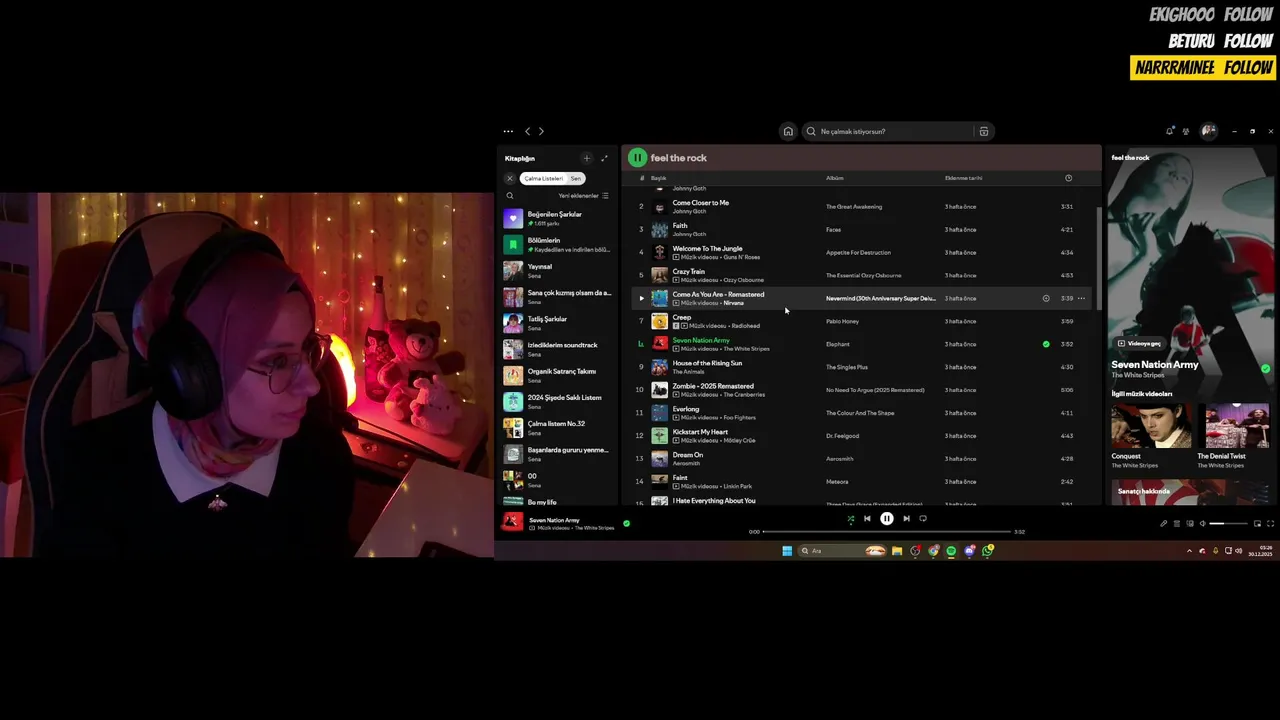Pause the feel the rock playlist header

637,158
